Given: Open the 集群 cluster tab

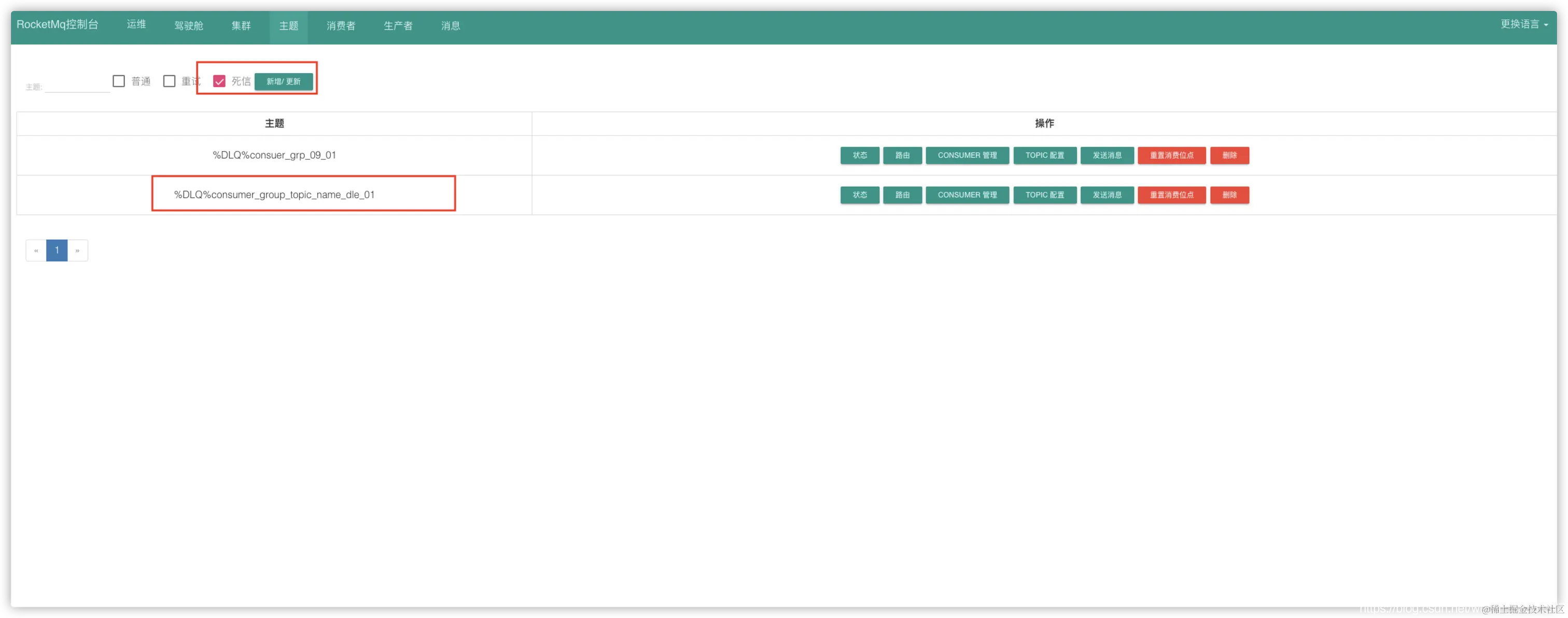Looking at the screenshot, I should click(241, 25).
